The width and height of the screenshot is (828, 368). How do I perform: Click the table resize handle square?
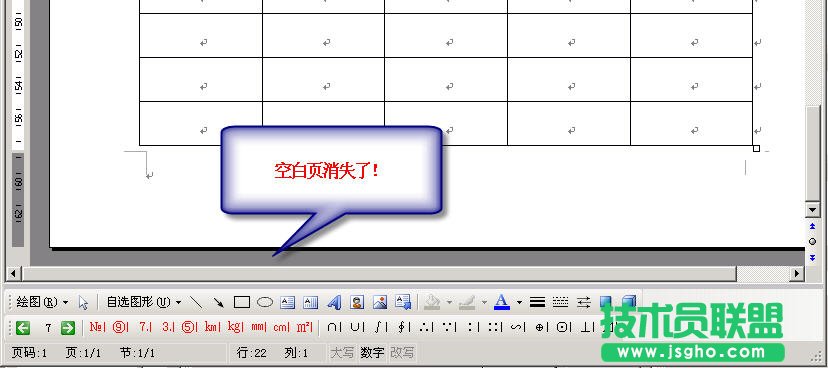pyautogui.click(x=756, y=149)
